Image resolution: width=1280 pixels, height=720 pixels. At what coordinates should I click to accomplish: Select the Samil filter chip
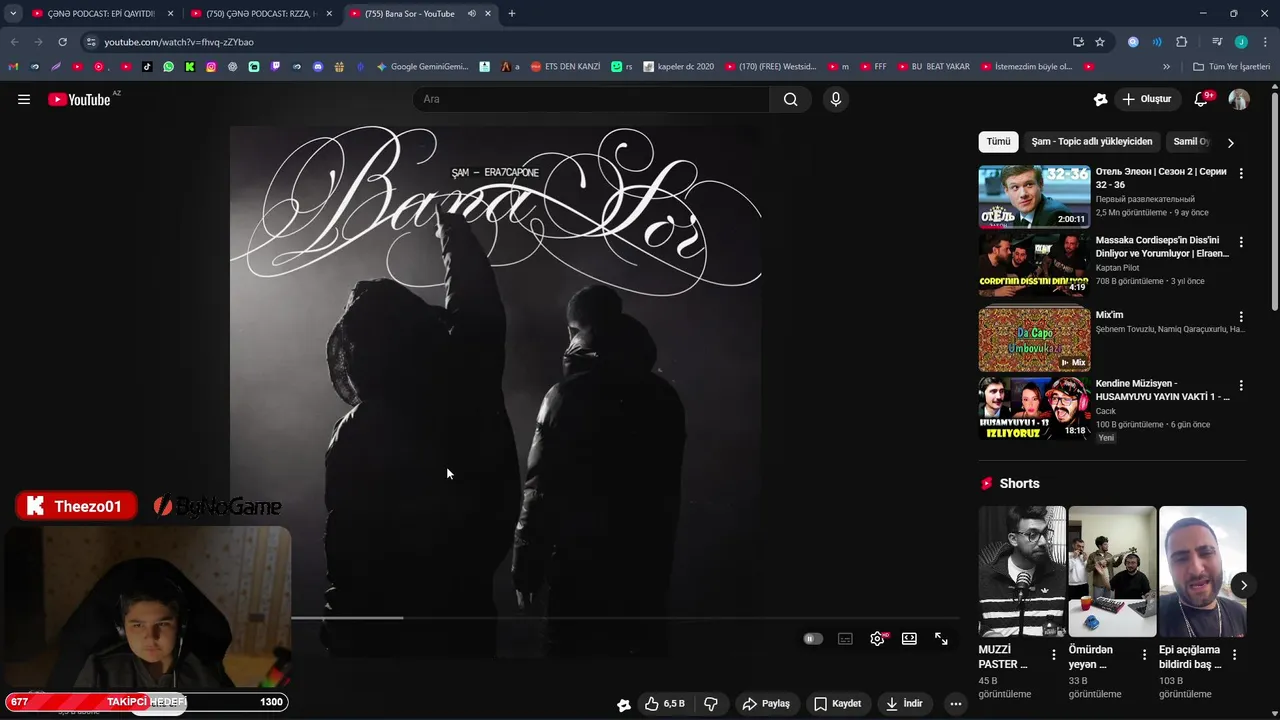click(1190, 142)
